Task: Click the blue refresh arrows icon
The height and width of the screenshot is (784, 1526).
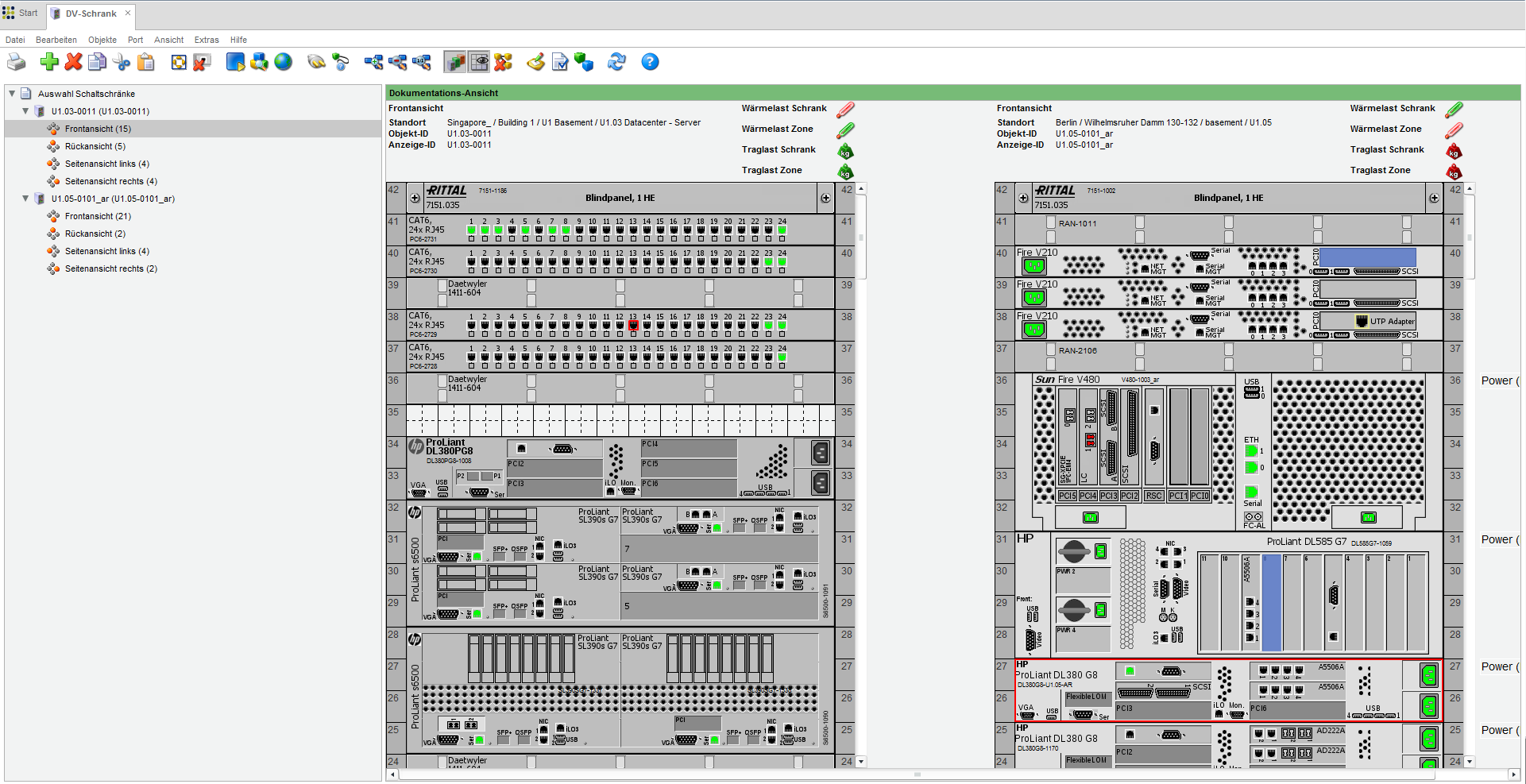Action: 616,62
